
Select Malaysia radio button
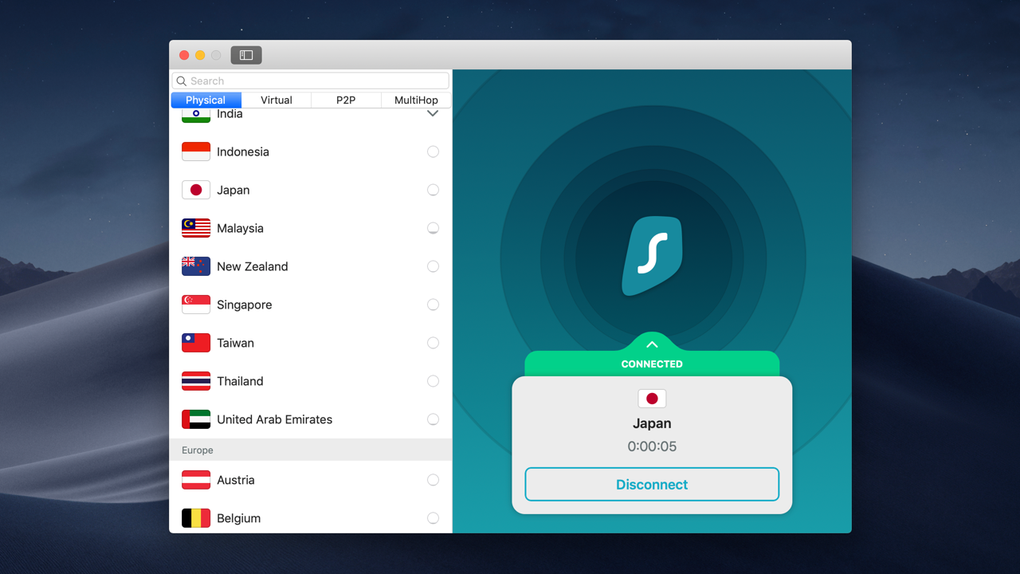pos(433,228)
